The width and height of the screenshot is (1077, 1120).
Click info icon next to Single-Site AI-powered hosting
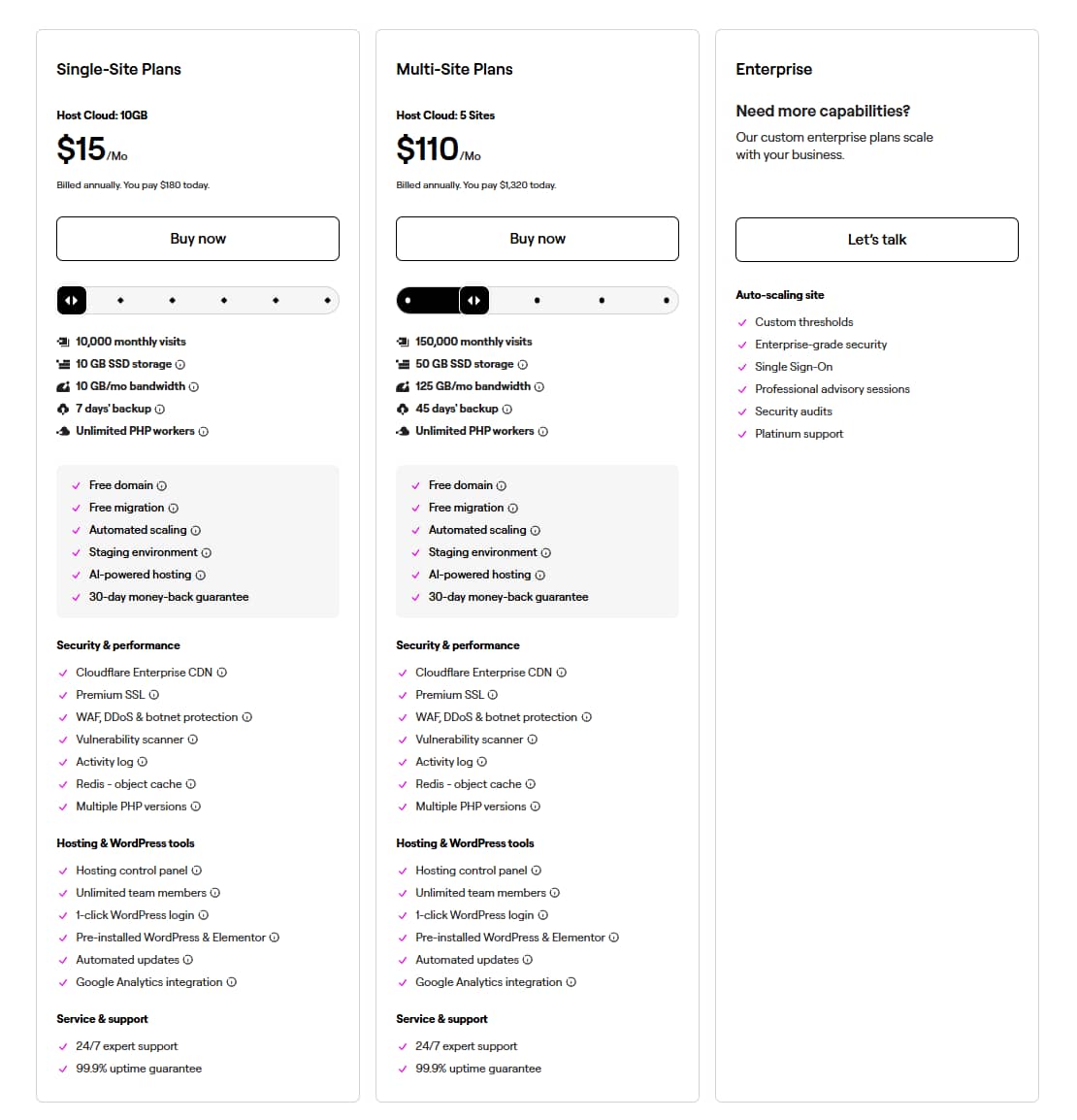pyautogui.click(x=201, y=575)
